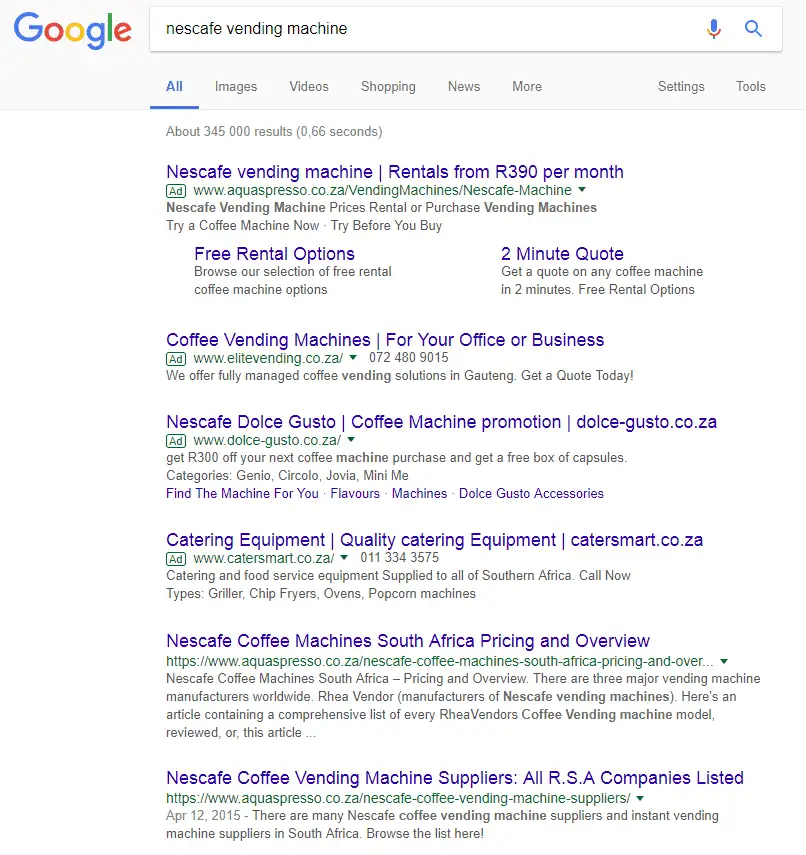
Task: Click the blue search magnifier icon
Action: [x=753, y=28]
